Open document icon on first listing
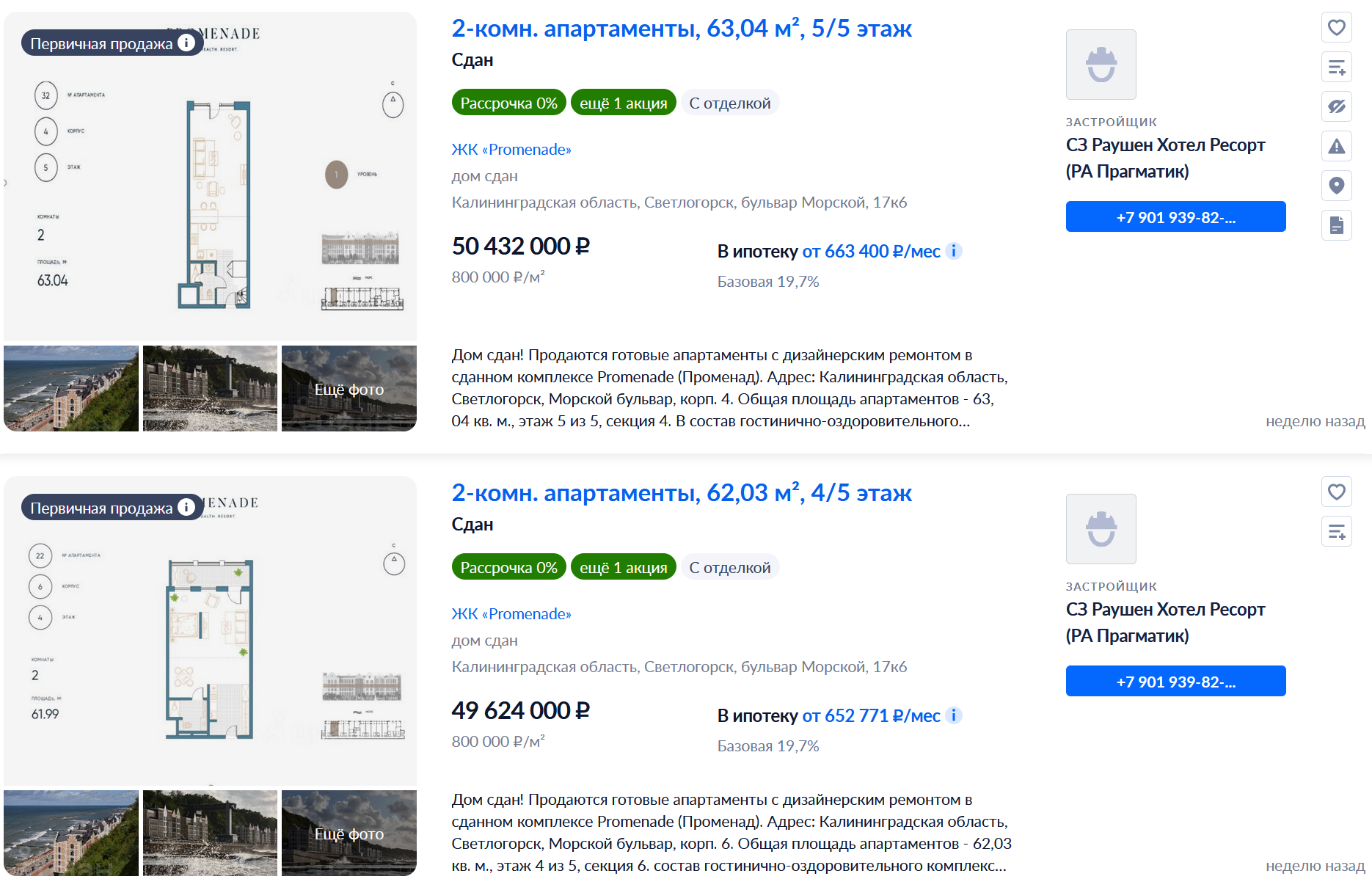This screenshot has height=890, width=1372. click(x=1336, y=225)
